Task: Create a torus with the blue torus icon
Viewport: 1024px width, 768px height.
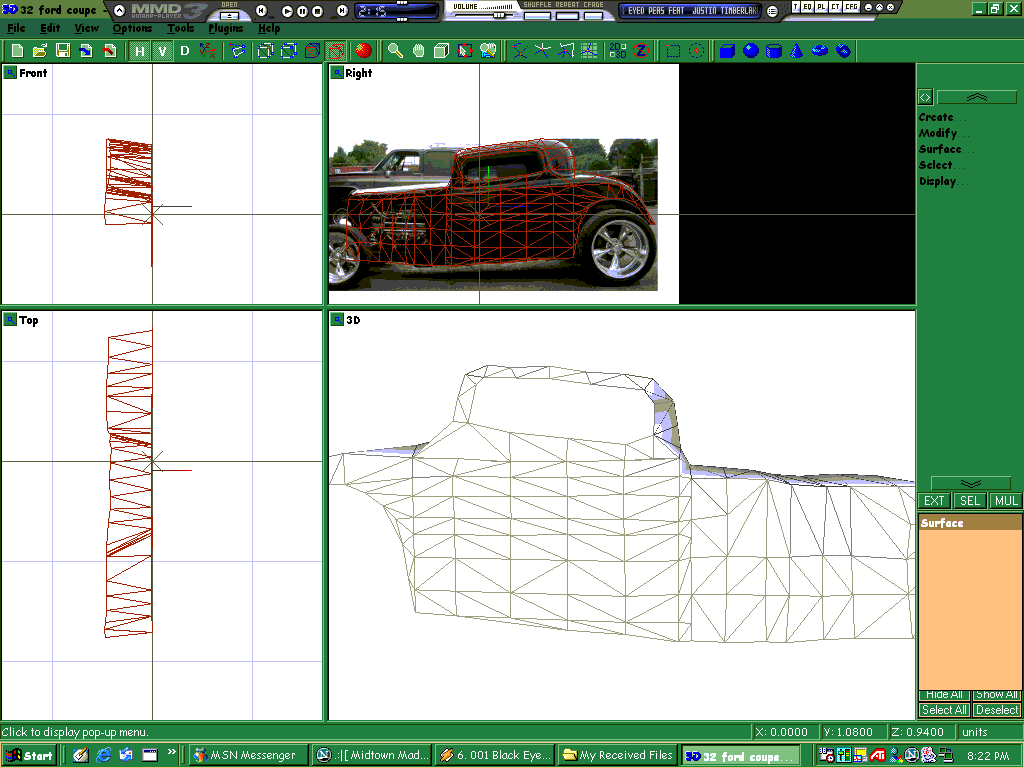Action: [820, 51]
